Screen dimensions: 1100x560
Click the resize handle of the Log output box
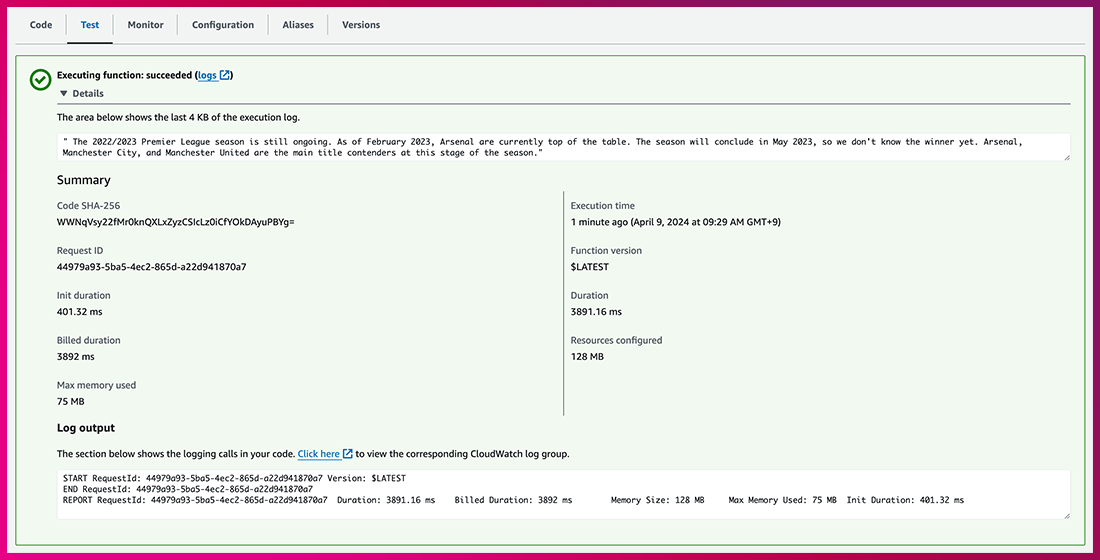pyautogui.click(x=1065, y=515)
